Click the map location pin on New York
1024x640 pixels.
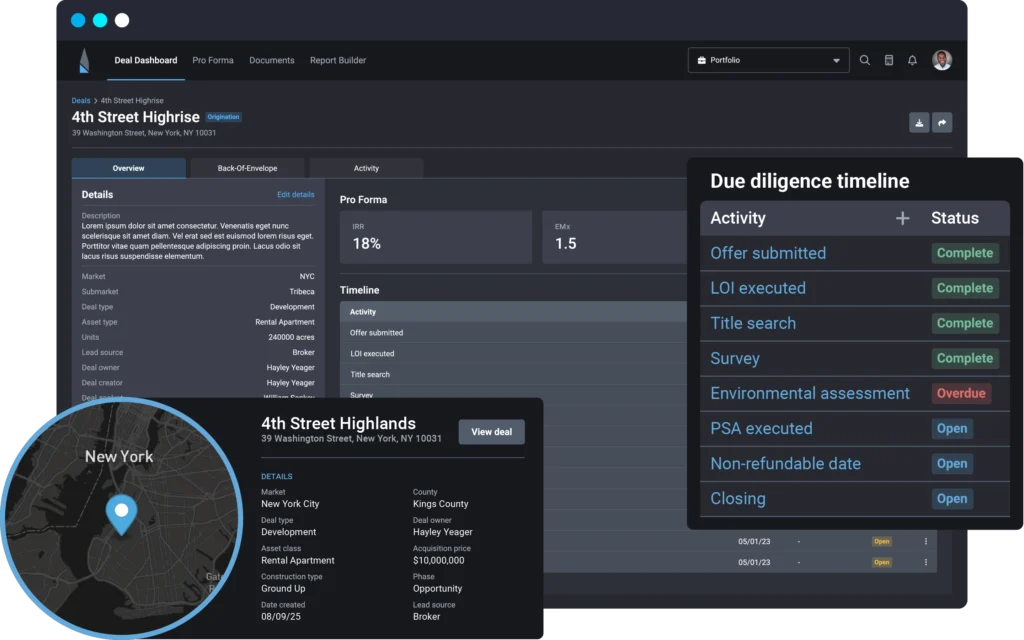(x=121, y=513)
